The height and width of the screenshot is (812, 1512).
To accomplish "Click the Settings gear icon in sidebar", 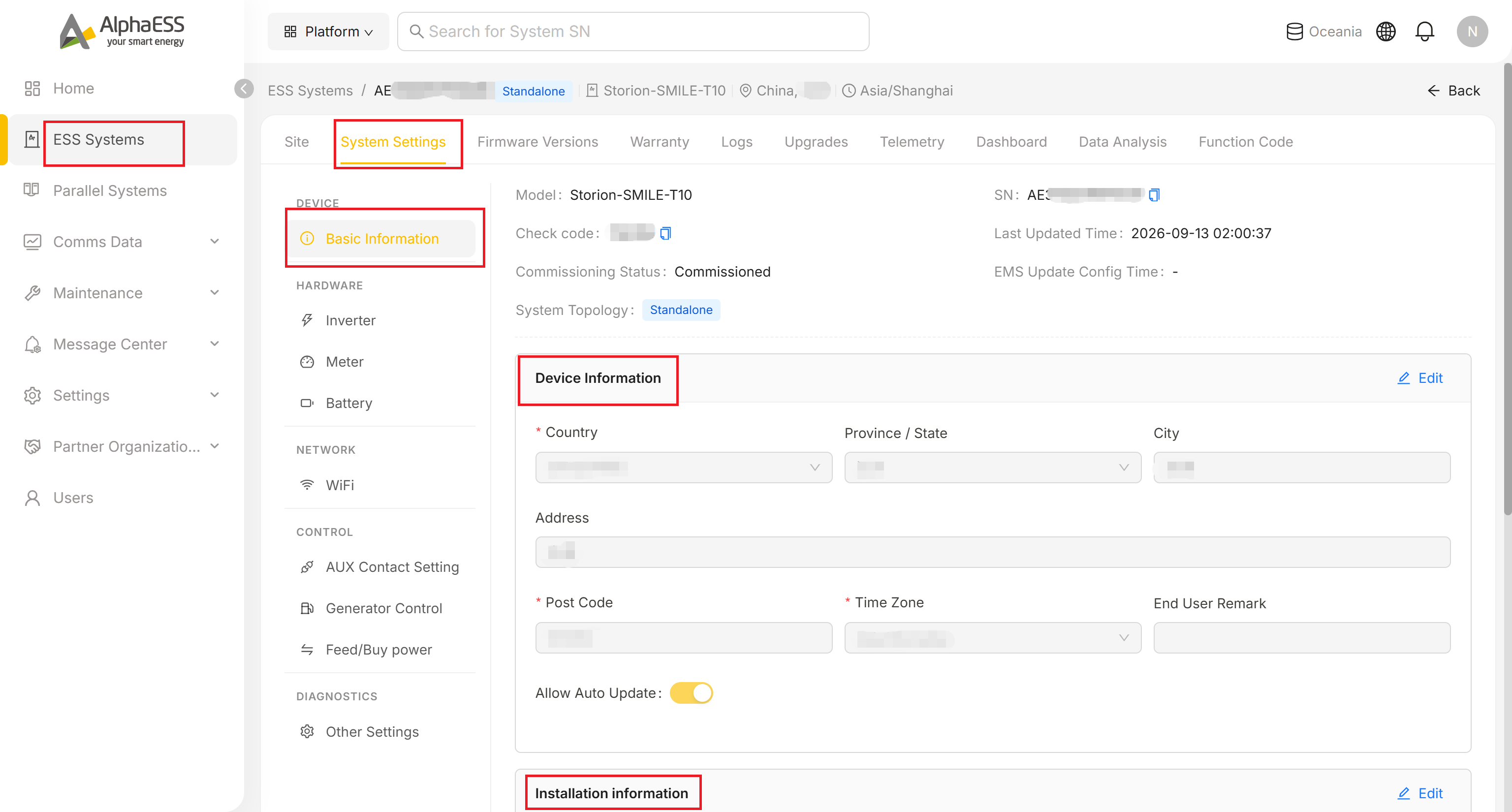I will click(32, 396).
